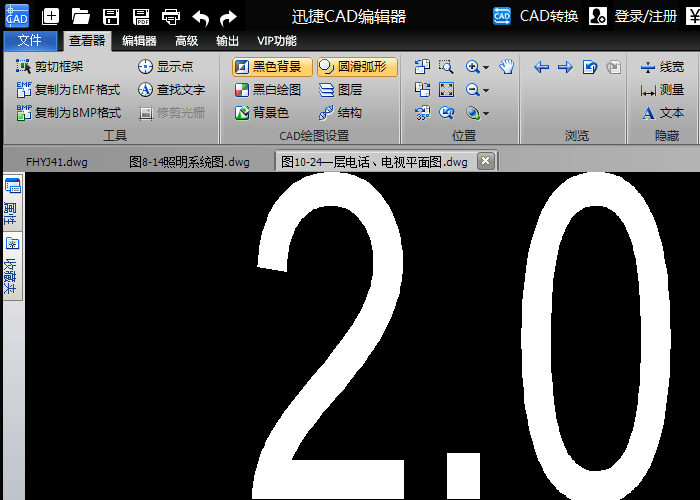Switch to the 编辑器 ribbon tab

click(x=139, y=41)
